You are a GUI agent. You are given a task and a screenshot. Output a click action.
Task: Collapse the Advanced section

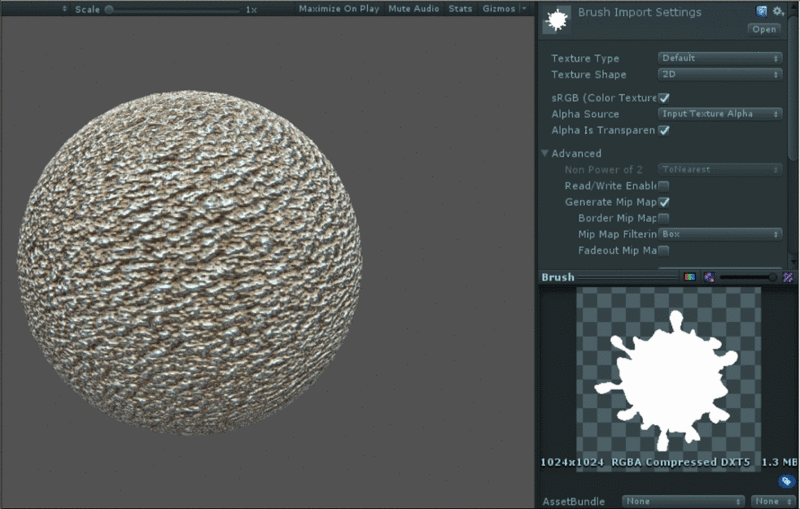point(545,153)
